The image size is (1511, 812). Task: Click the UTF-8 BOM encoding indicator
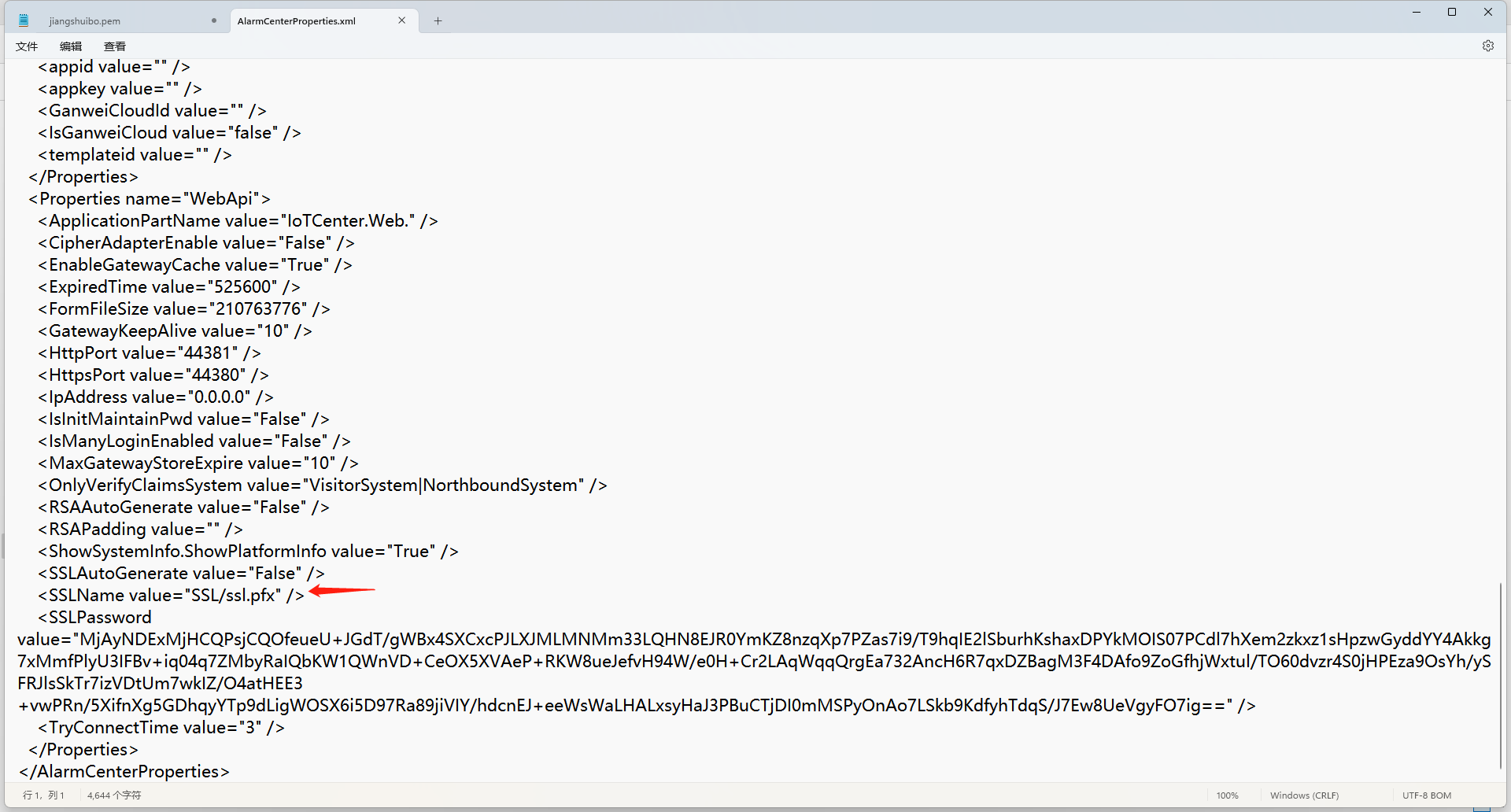(1427, 795)
